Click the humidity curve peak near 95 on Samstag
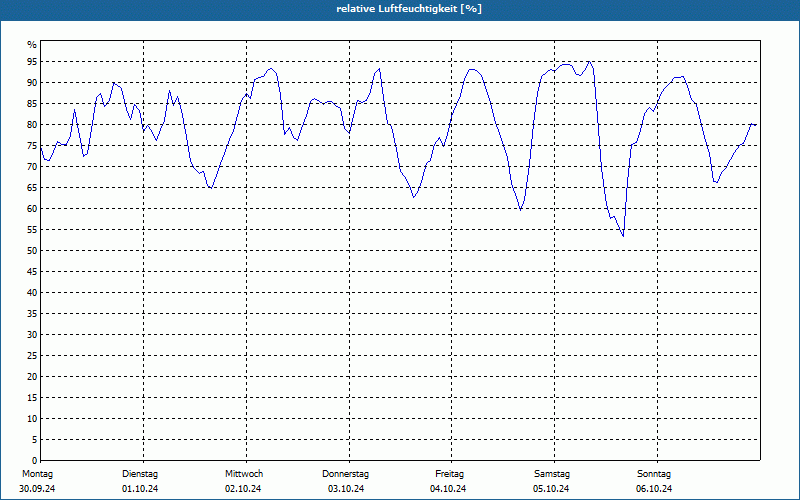The height and width of the screenshot is (500, 800). pos(589,62)
